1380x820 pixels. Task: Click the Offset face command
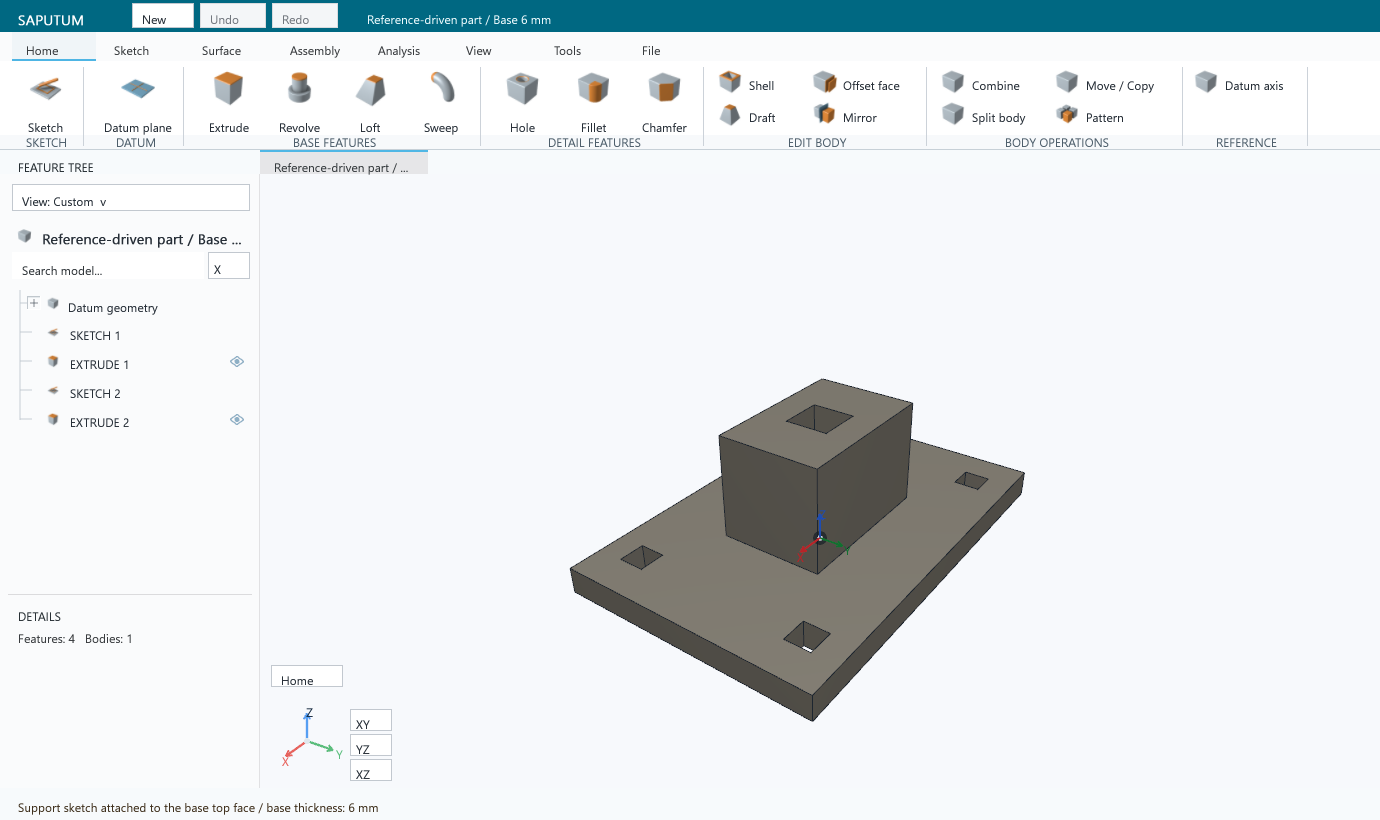(856, 85)
